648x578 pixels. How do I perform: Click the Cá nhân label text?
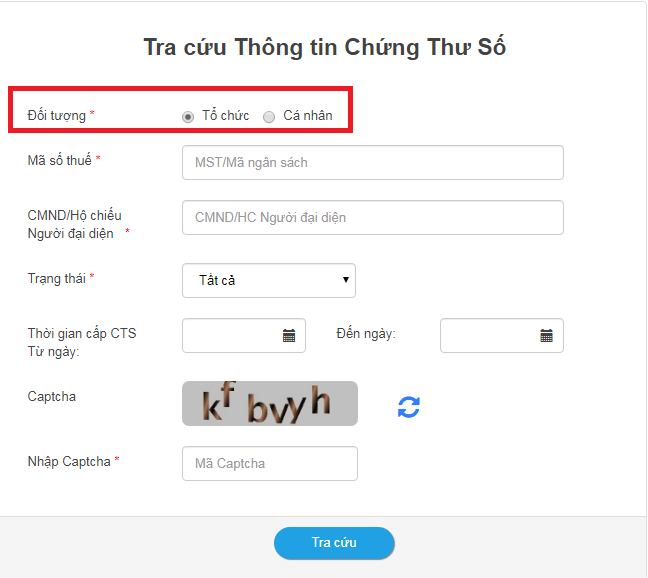pos(308,115)
